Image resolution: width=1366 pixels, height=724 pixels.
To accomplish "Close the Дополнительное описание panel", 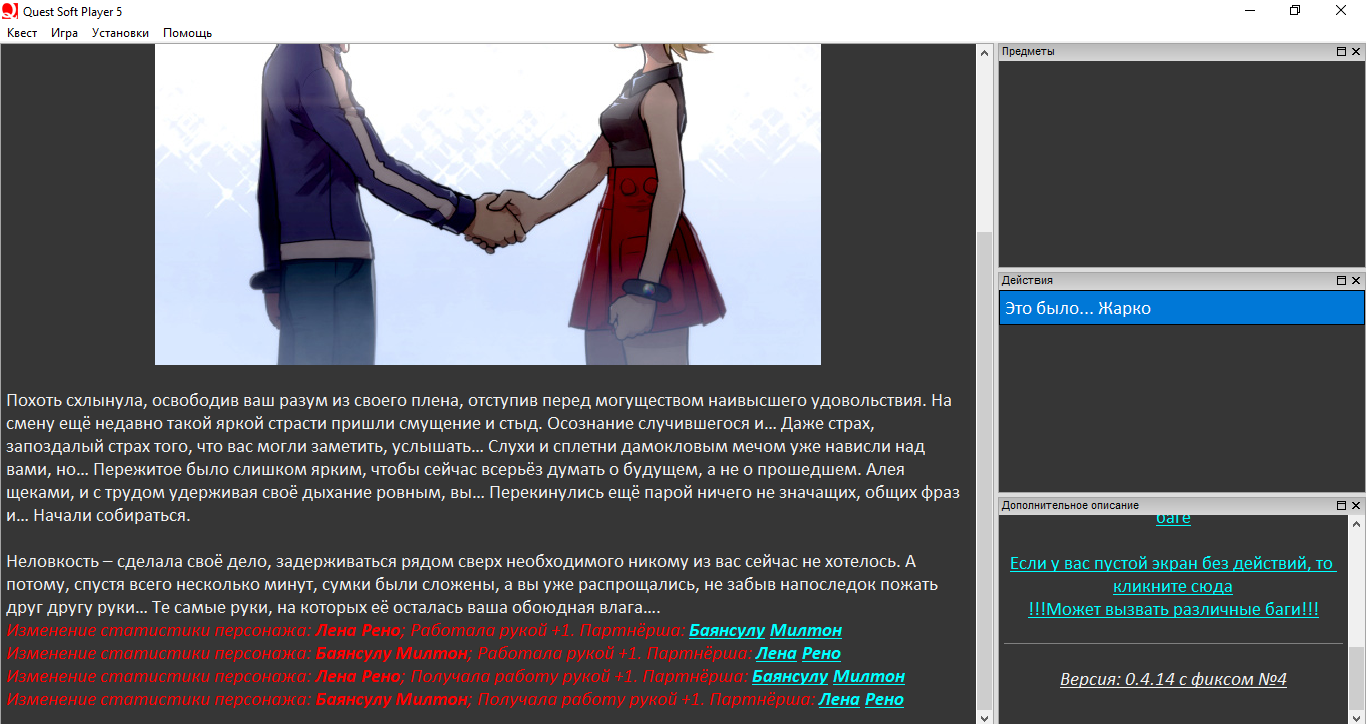I will point(1356,506).
